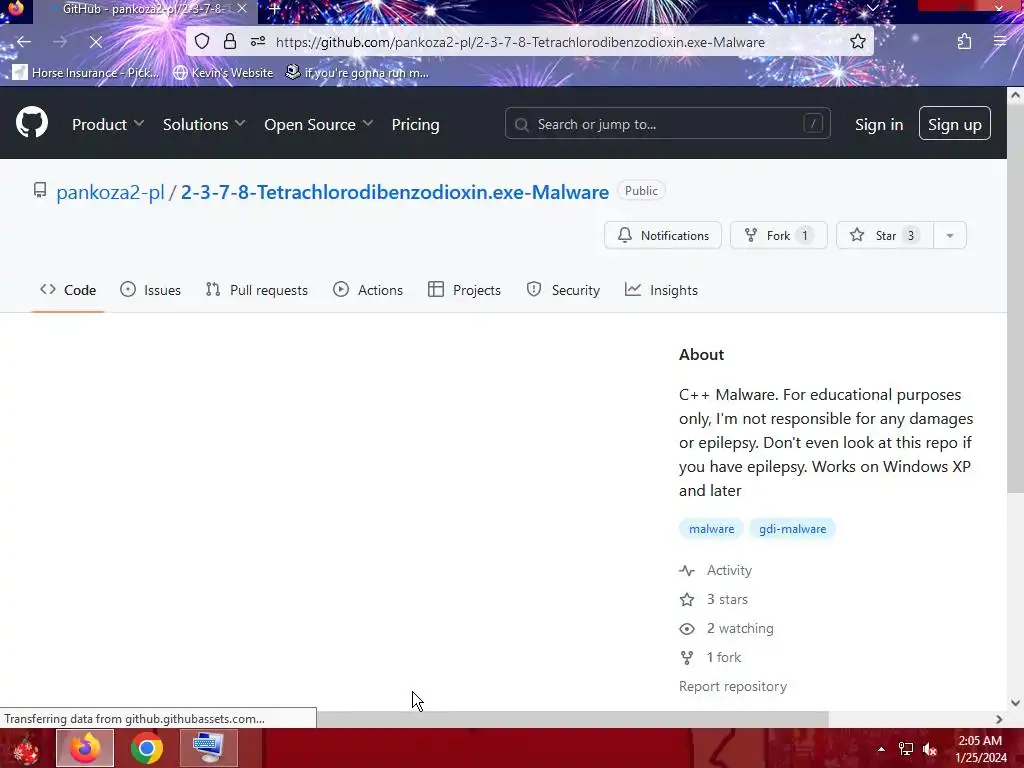Screen dimensions: 1024x768
Task: Click the Sign up button
Action: [954, 123]
